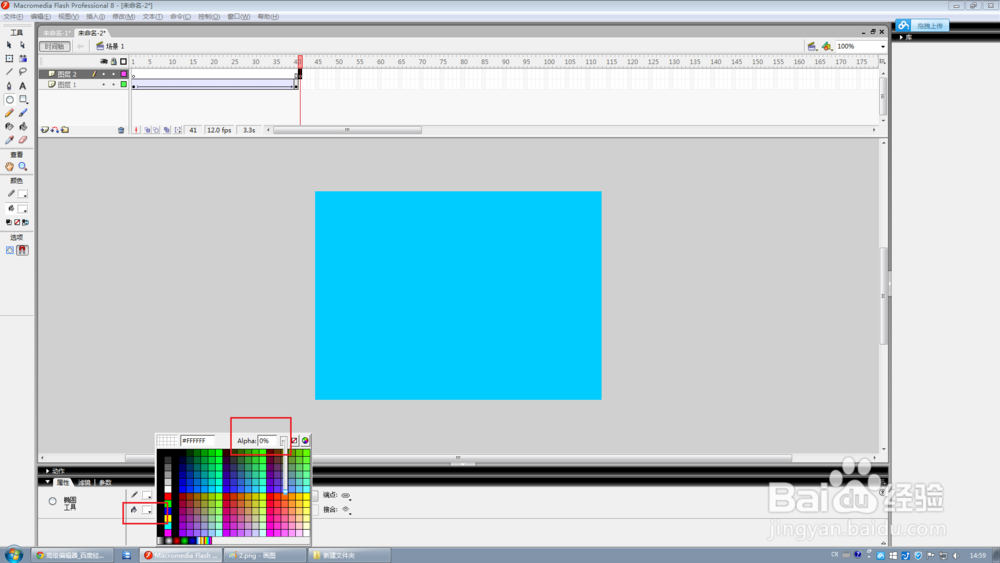Viewport: 1000px width, 563px height.
Task: Select the Text tool (A)
Action: (23, 85)
